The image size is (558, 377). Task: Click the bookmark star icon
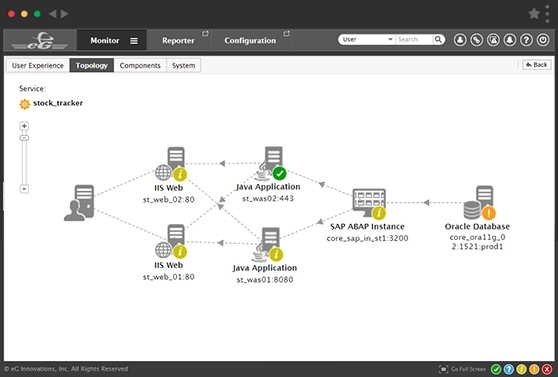(x=534, y=14)
